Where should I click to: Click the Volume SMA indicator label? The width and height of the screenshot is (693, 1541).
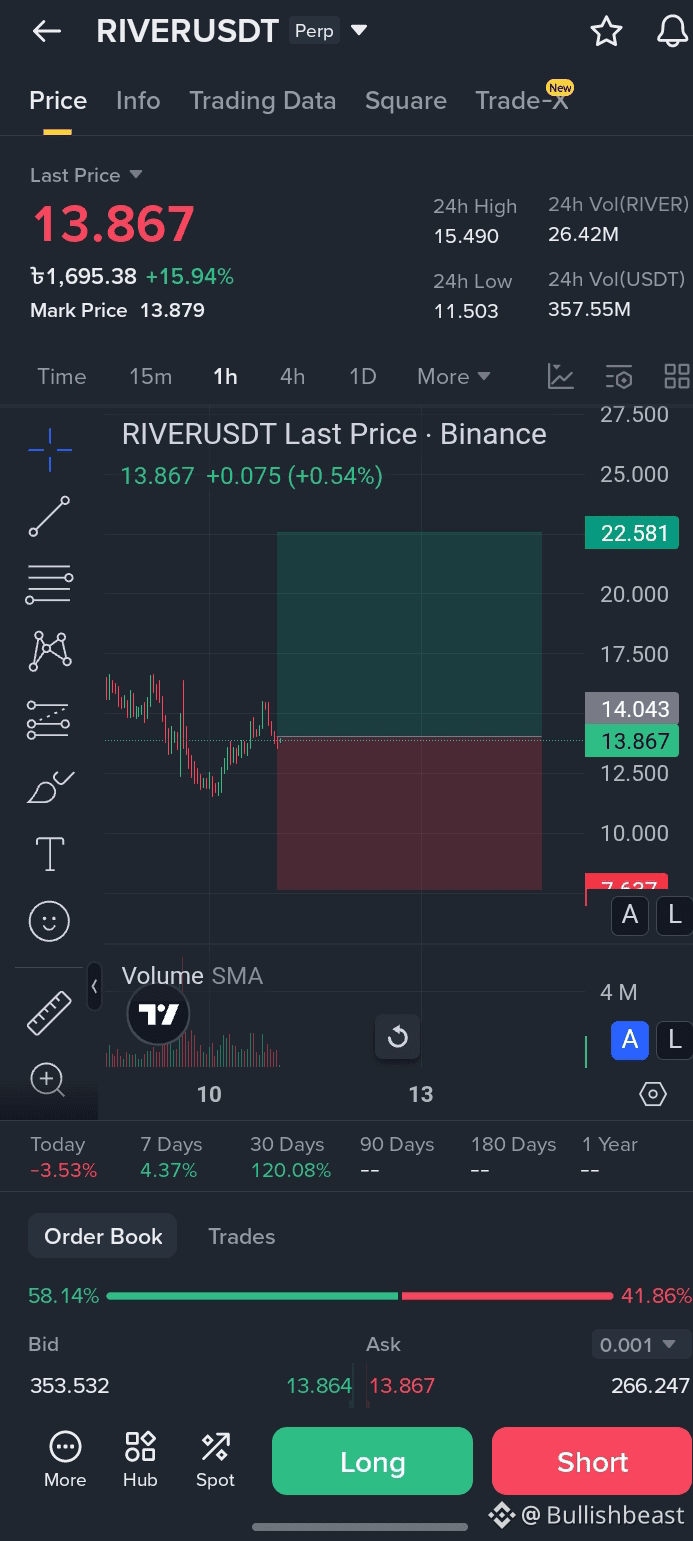pyautogui.click(x=192, y=976)
